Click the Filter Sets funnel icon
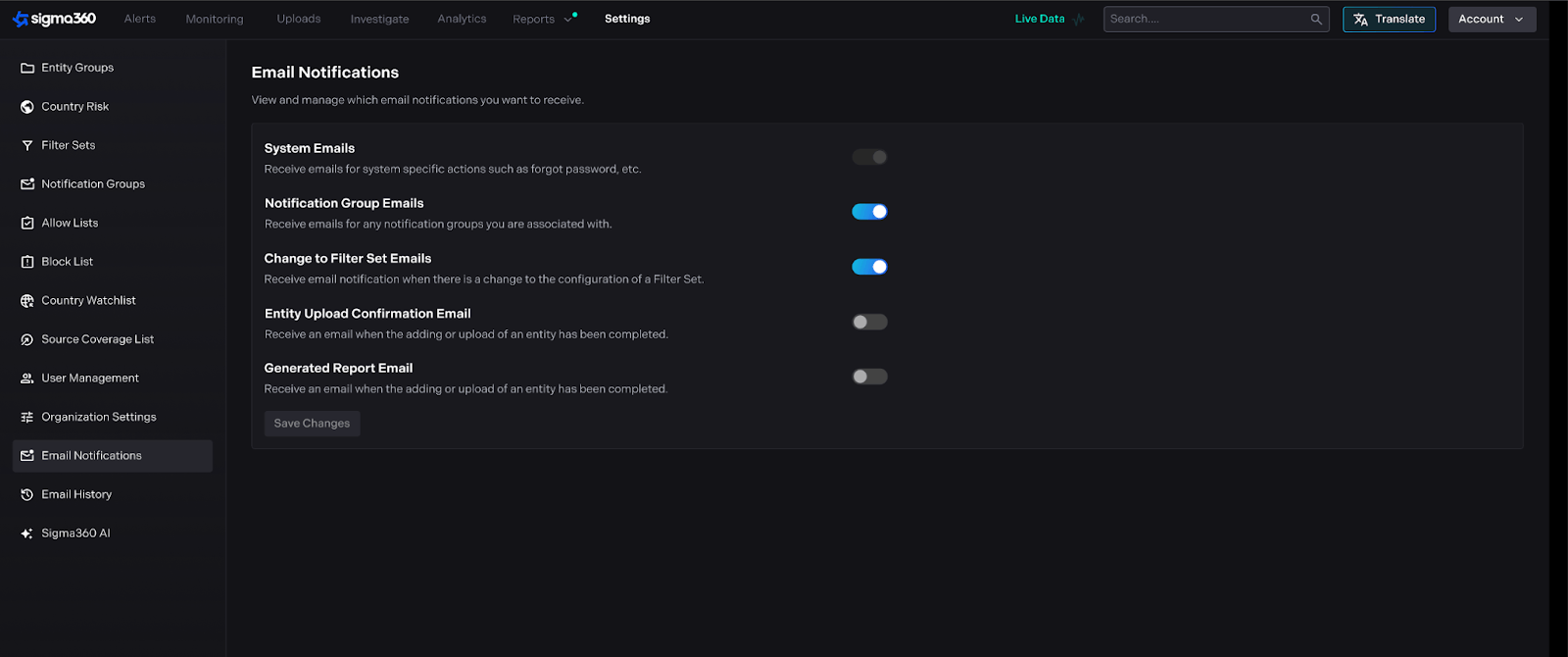Screen dimensions: 1568x657 coord(27,146)
